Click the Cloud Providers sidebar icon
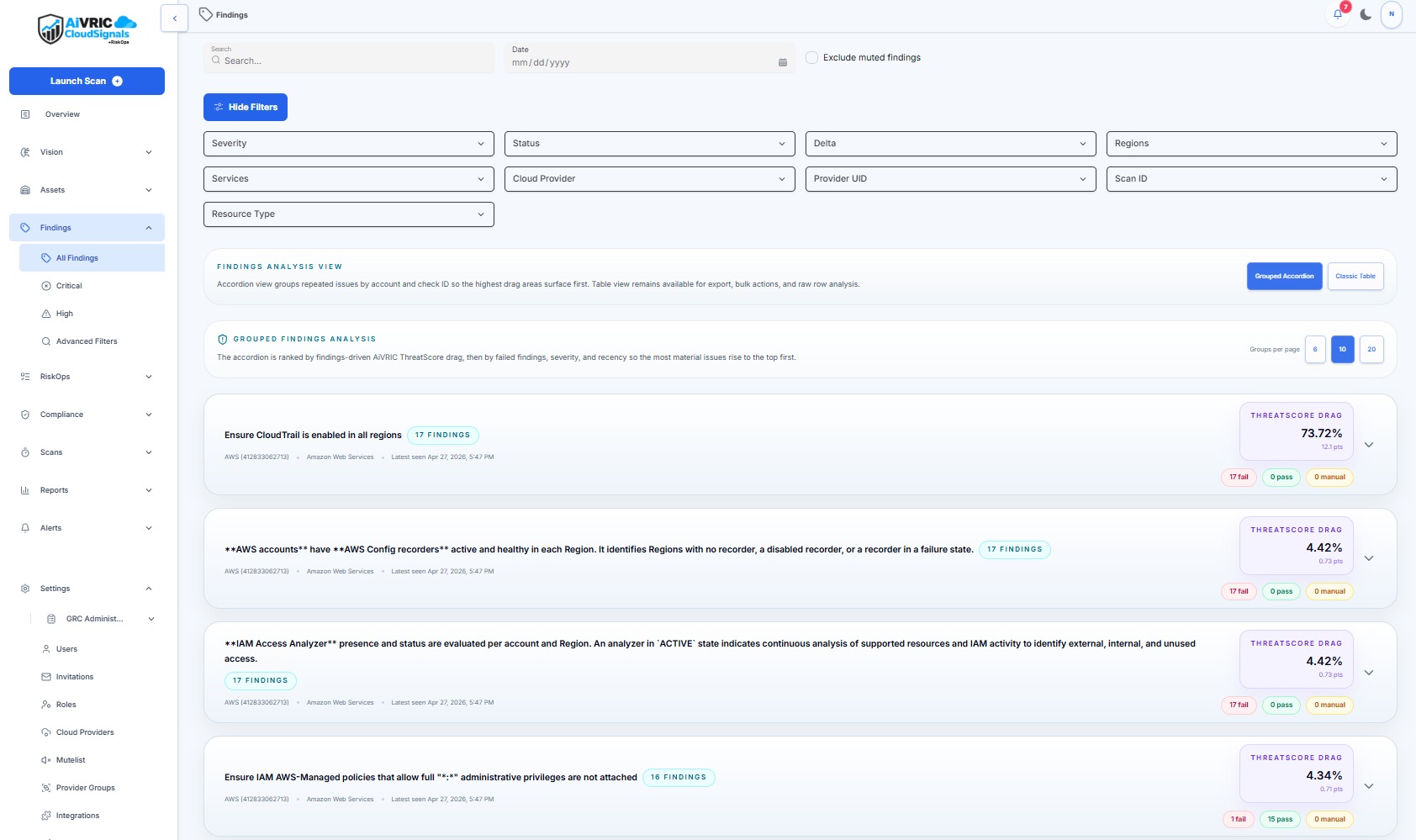The width and height of the screenshot is (1416, 840). click(x=45, y=732)
